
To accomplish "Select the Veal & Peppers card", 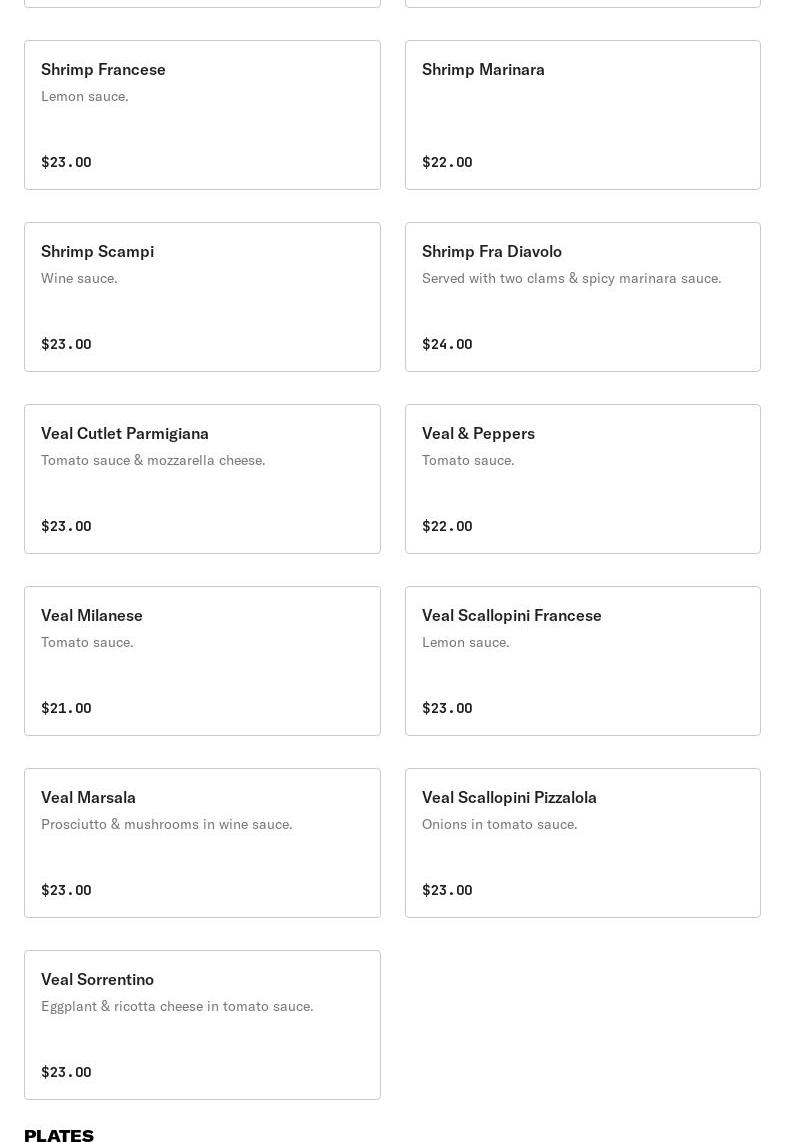I will [x=582, y=479].
